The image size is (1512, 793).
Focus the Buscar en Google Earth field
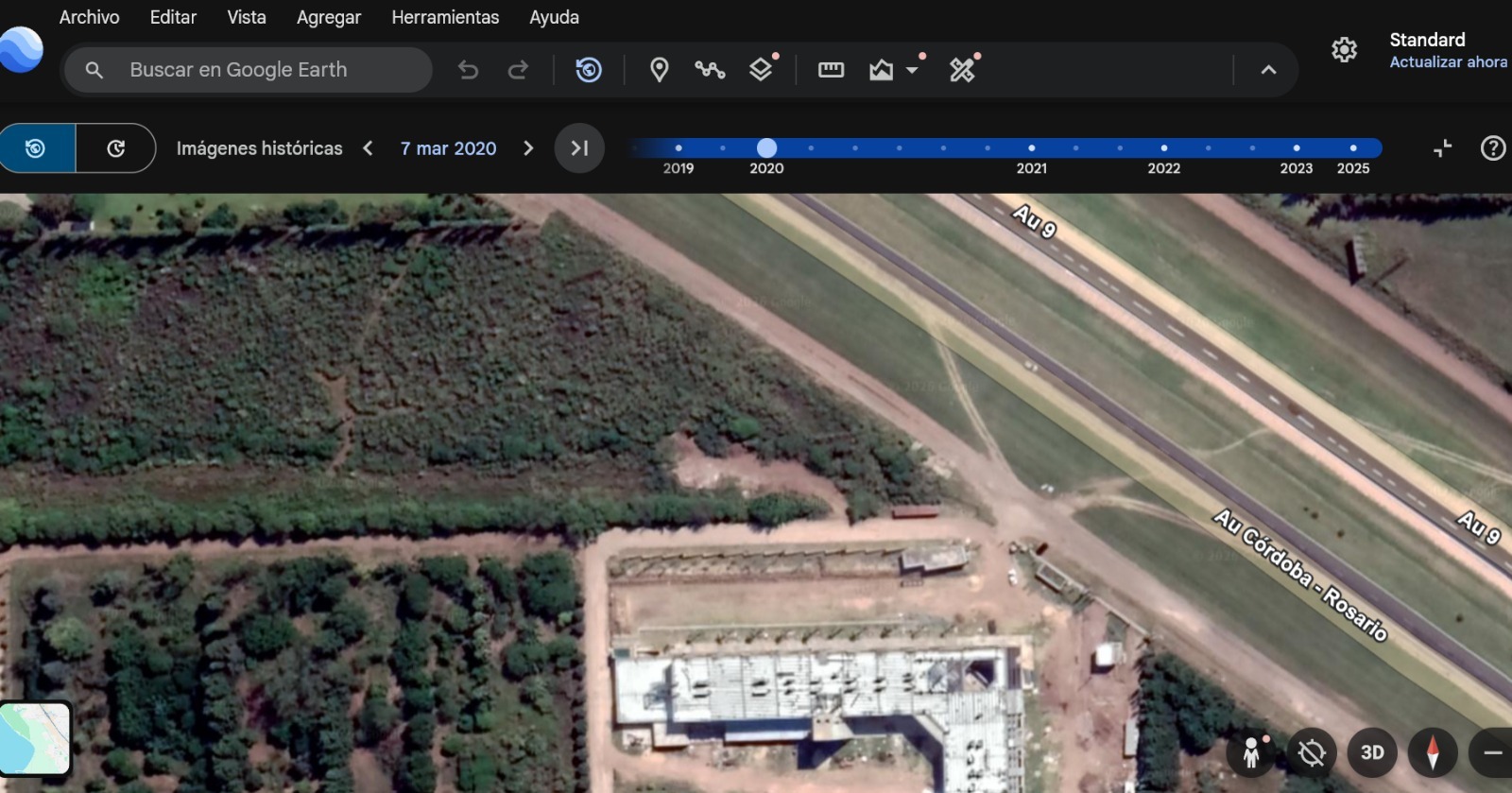tap(248, 70)
